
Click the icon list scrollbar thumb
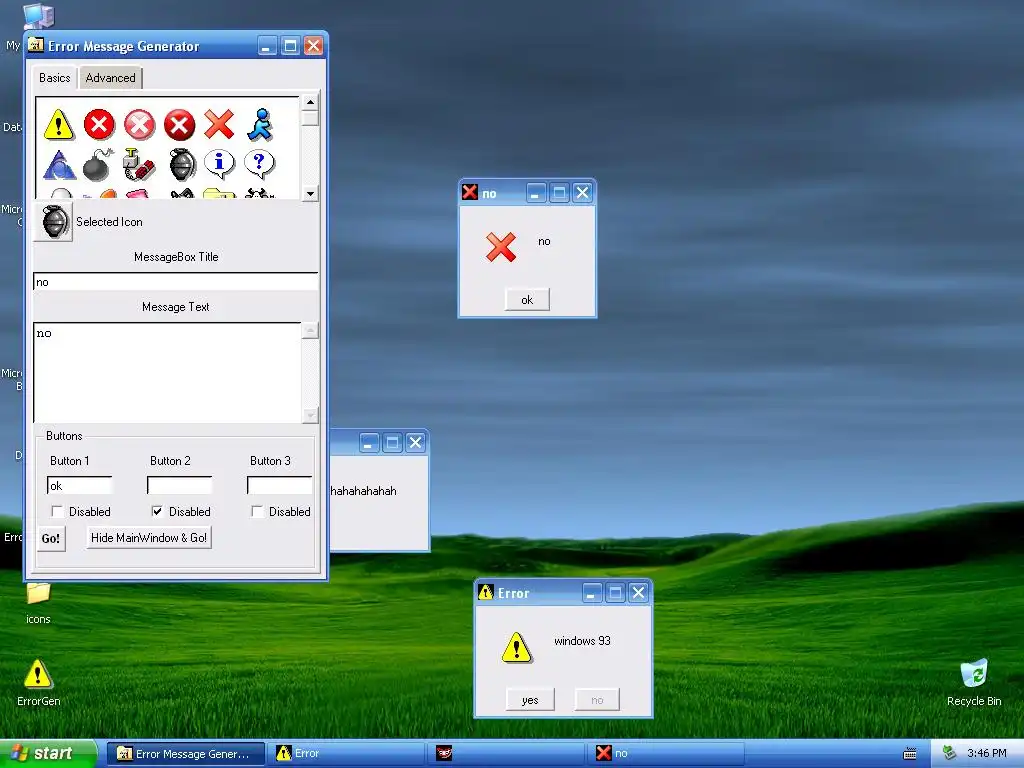tap(310, 118)
